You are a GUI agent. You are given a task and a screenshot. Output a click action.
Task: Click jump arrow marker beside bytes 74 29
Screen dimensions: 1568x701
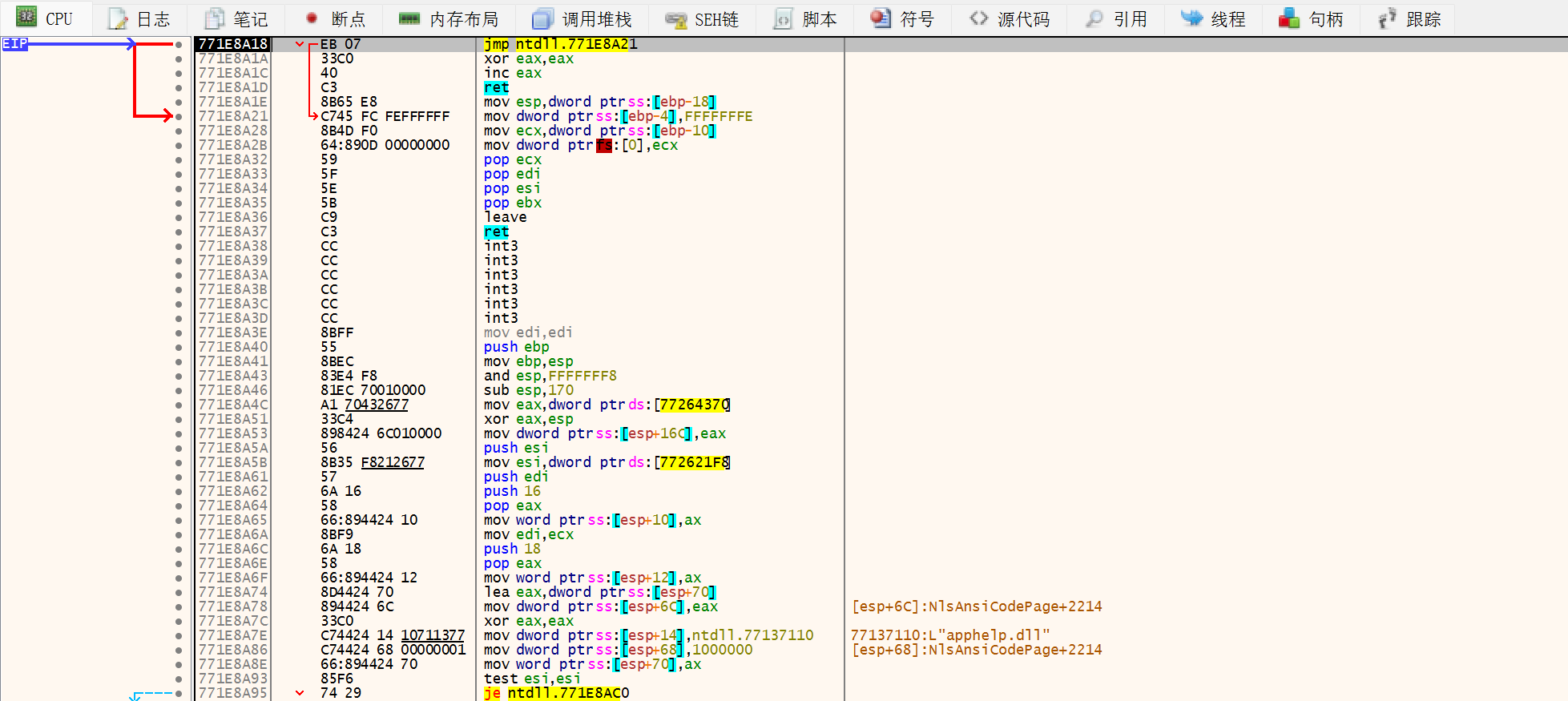pos(300,693)
